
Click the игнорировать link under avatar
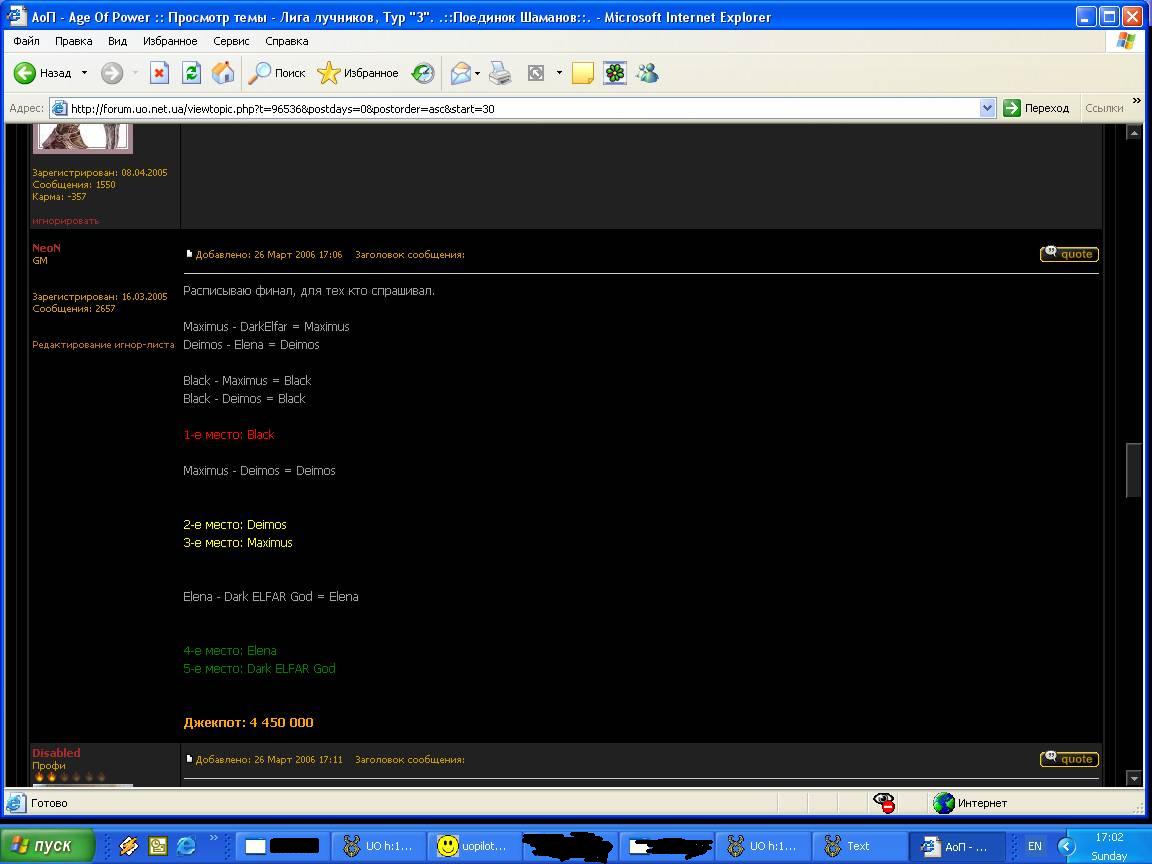click(x=65, y=221)
